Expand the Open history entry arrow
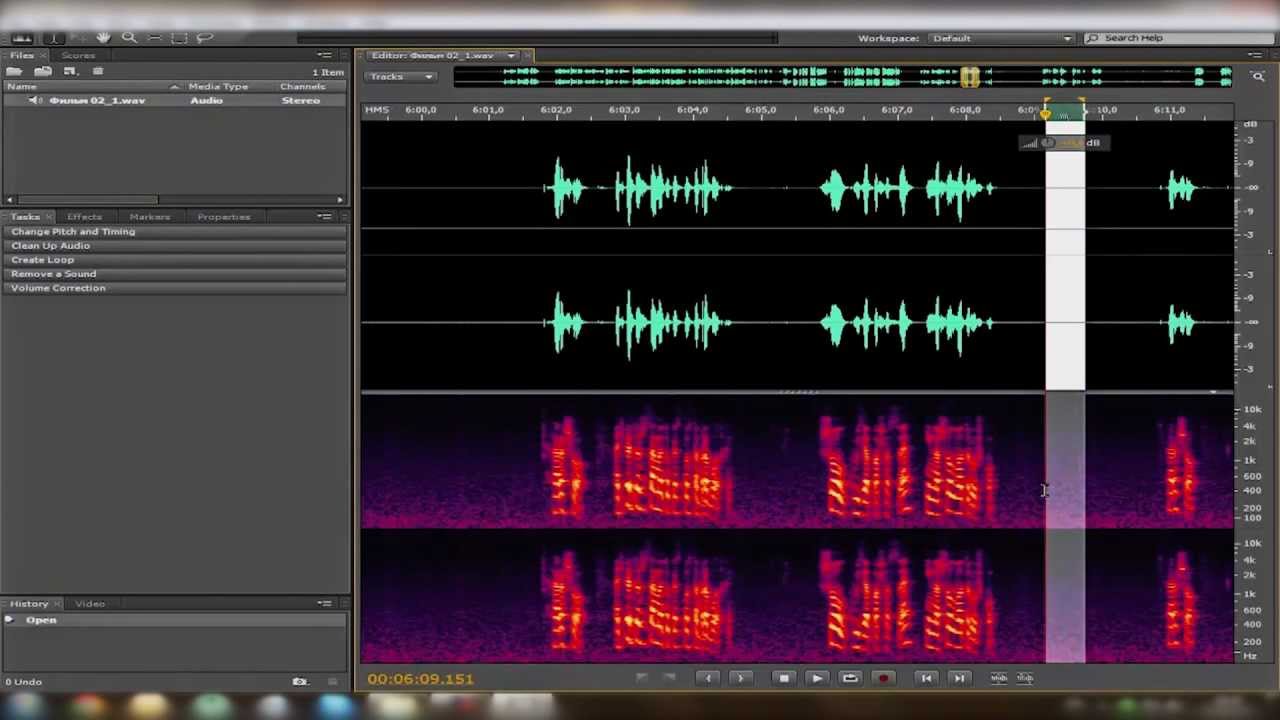1280x720 pixels. [x=9, y=620]
